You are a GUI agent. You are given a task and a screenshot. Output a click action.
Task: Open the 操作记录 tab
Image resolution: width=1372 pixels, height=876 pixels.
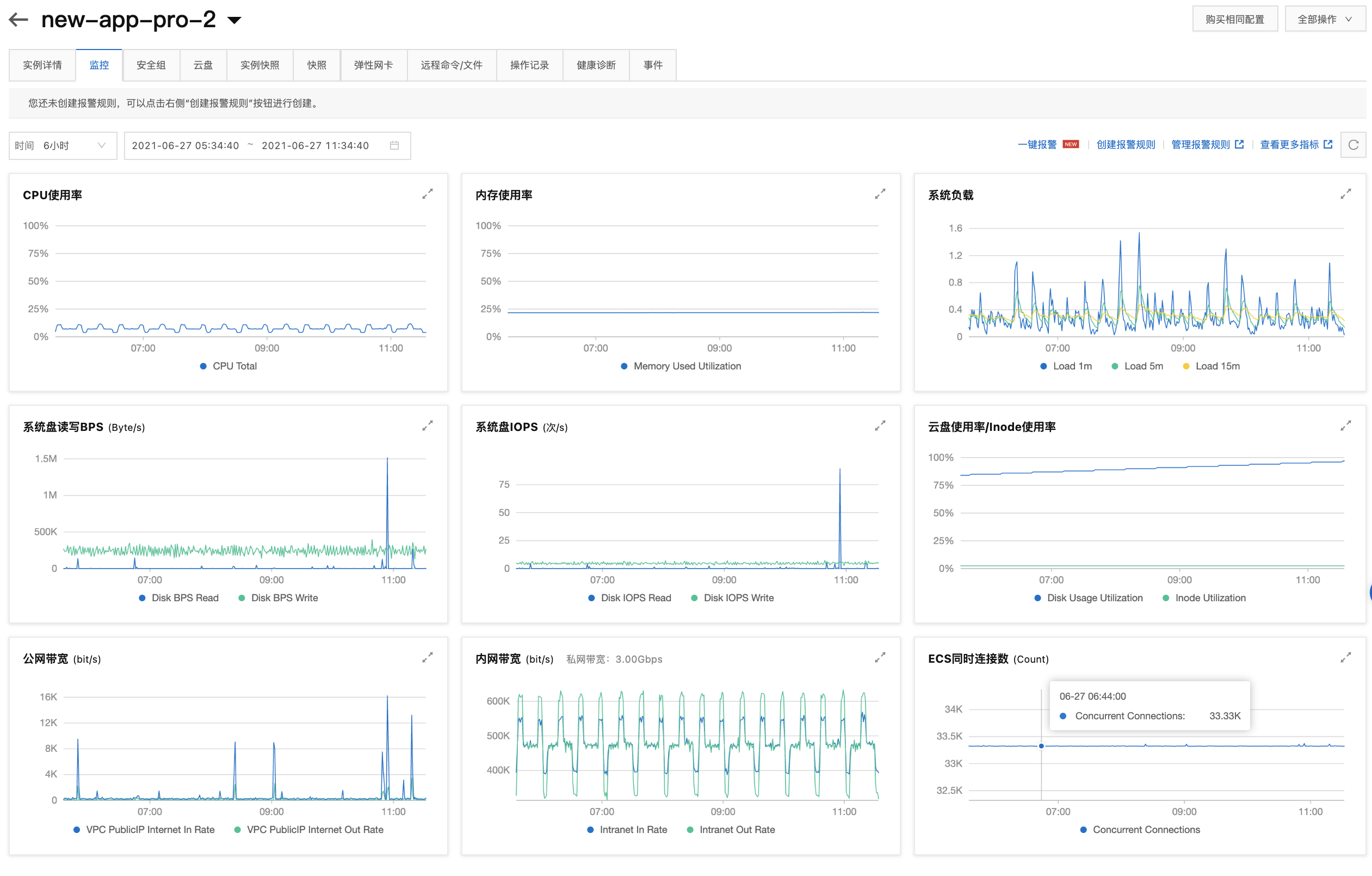point(529,65)
